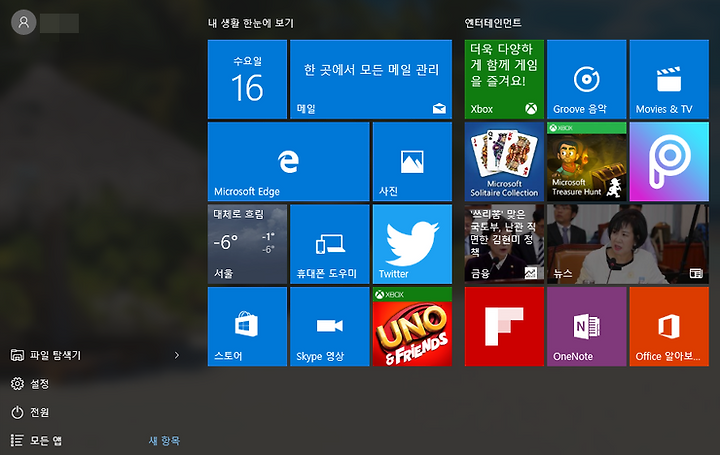
Task: Expand the File Explorer jump list arrow
Action: [x=177, y=355]
